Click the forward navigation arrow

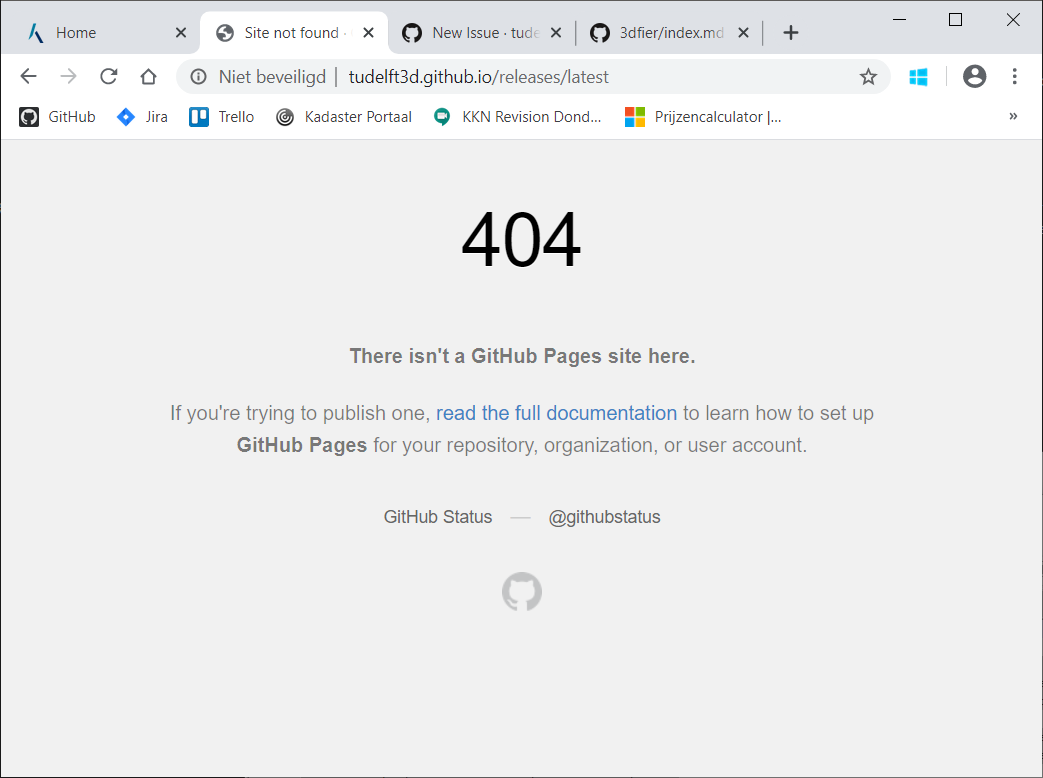click(69, 76)
